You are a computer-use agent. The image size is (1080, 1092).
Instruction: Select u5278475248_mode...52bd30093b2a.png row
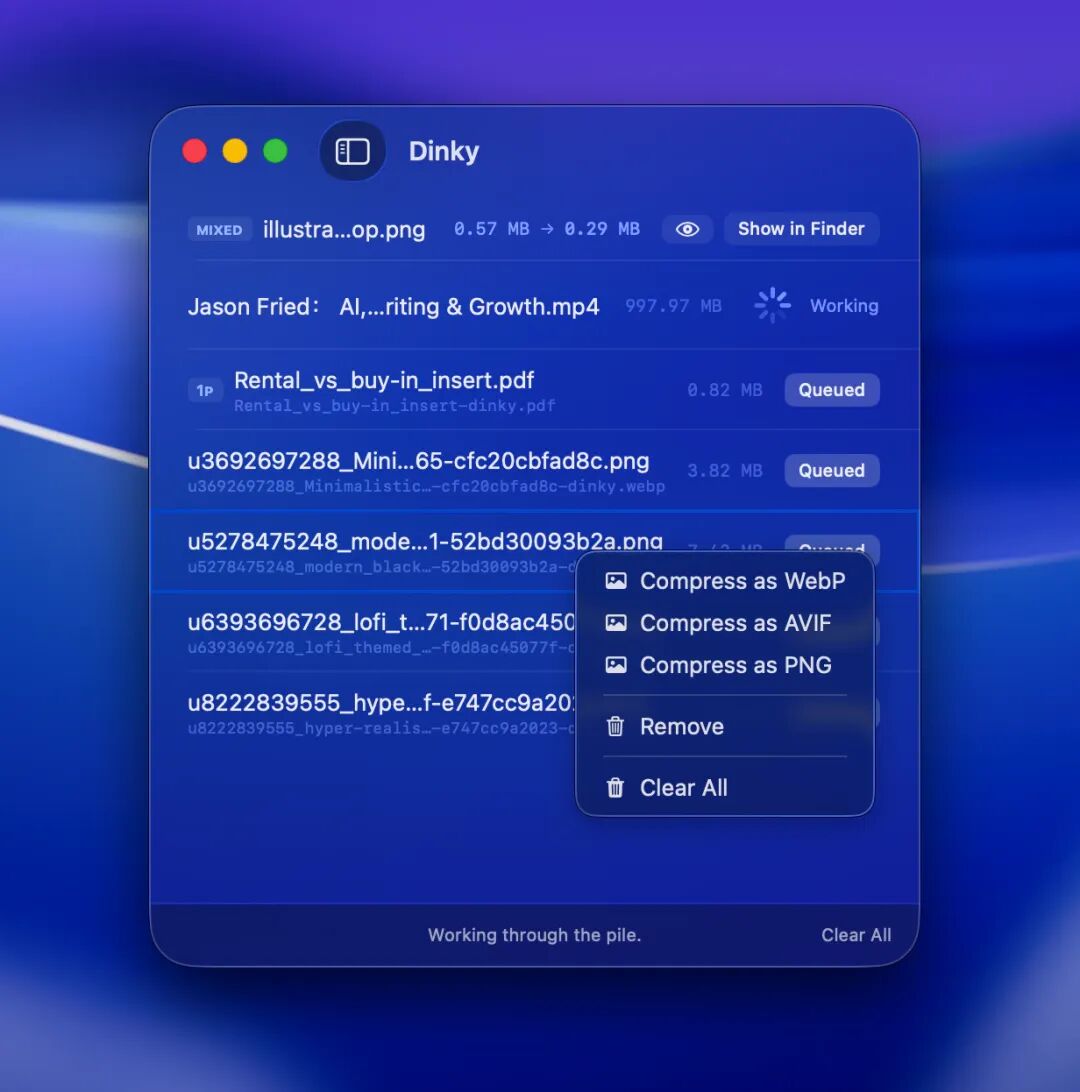pyautogui.click(x=534, y=551)
